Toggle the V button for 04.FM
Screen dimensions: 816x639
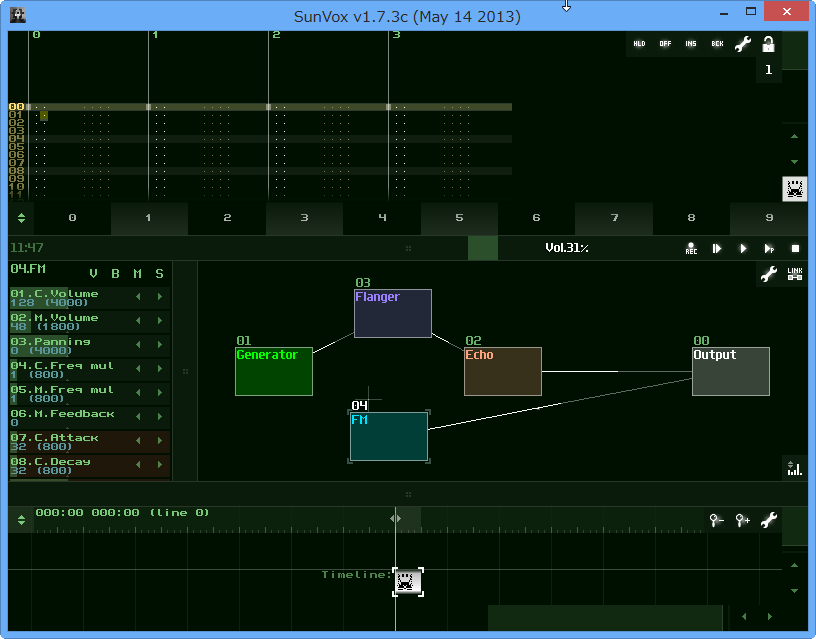pyautogui.click(x=93, y=274)
